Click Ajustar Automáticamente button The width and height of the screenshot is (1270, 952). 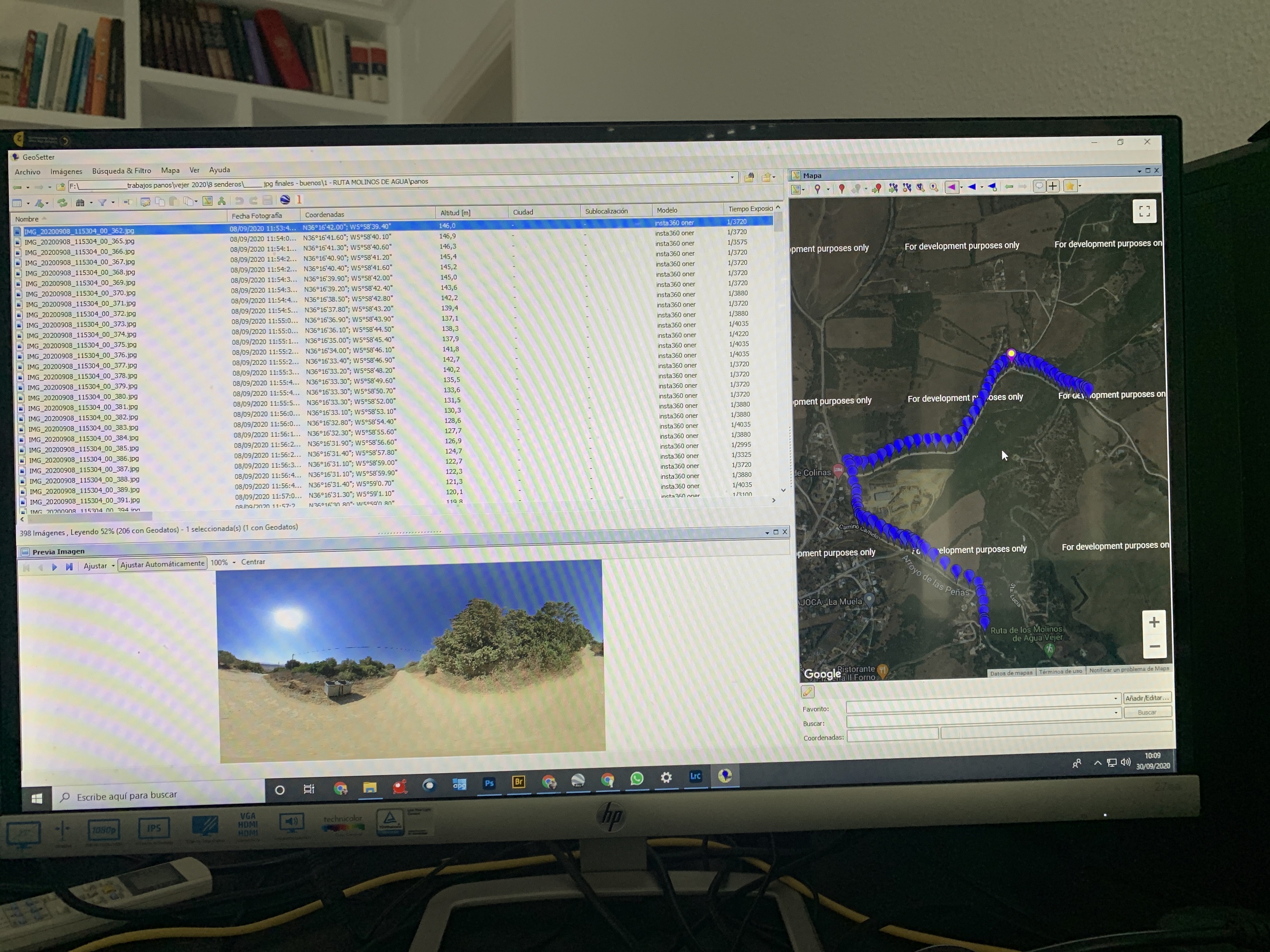[163, 564]
